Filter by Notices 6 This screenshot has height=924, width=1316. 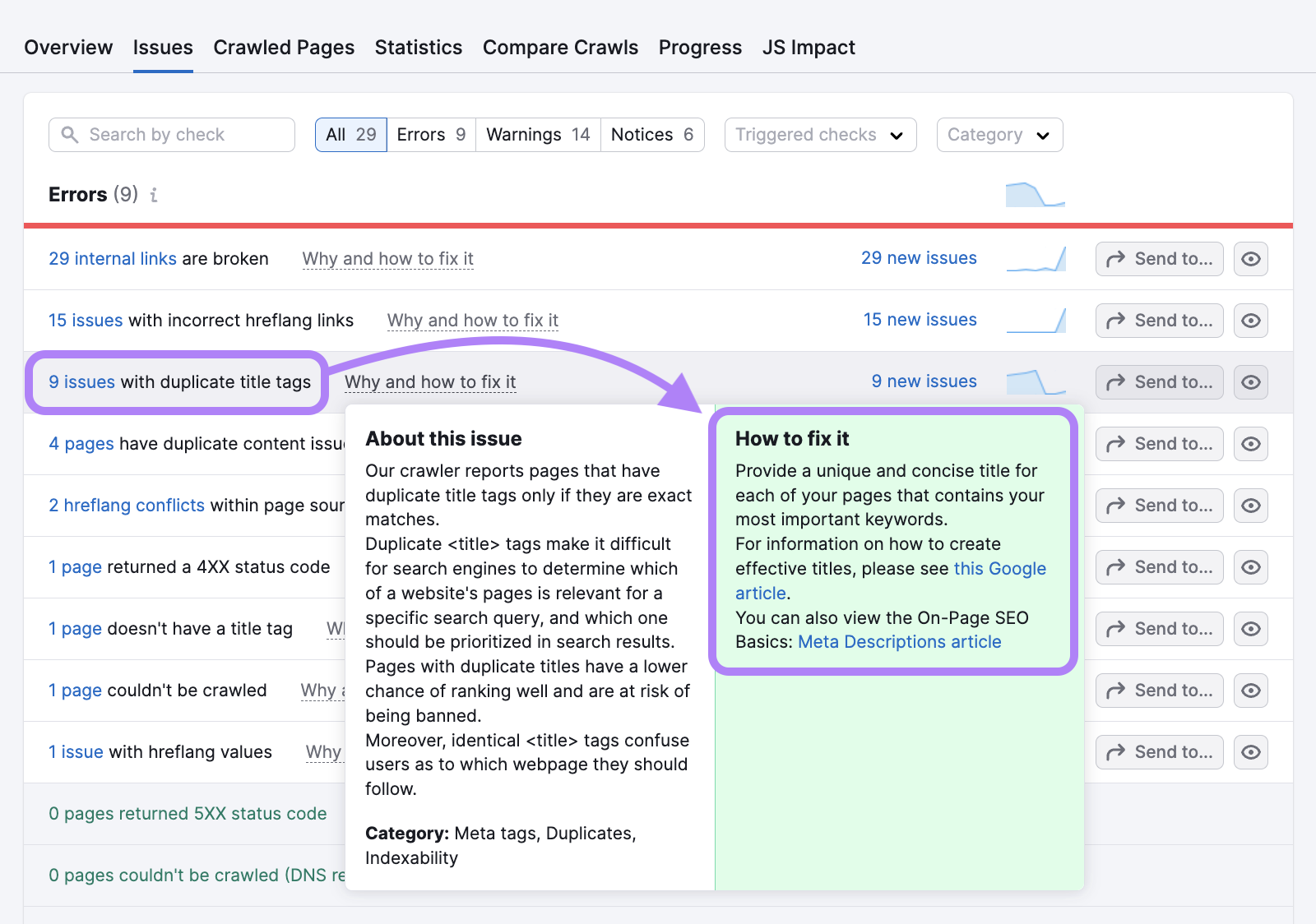tap(652, 135)
